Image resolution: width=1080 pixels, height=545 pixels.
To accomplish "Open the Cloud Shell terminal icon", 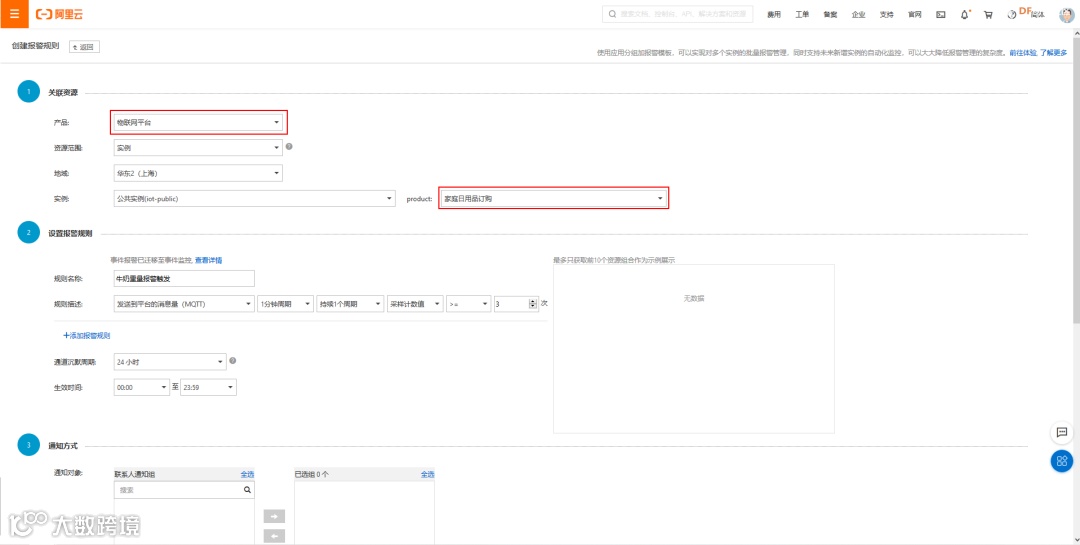I will point(941,14).
